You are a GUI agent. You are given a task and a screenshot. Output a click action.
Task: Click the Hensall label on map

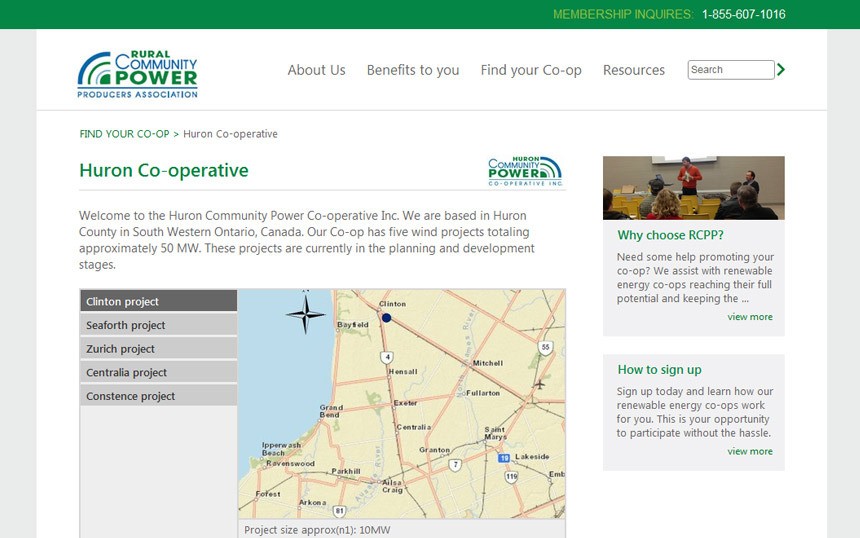click(403, 371)
